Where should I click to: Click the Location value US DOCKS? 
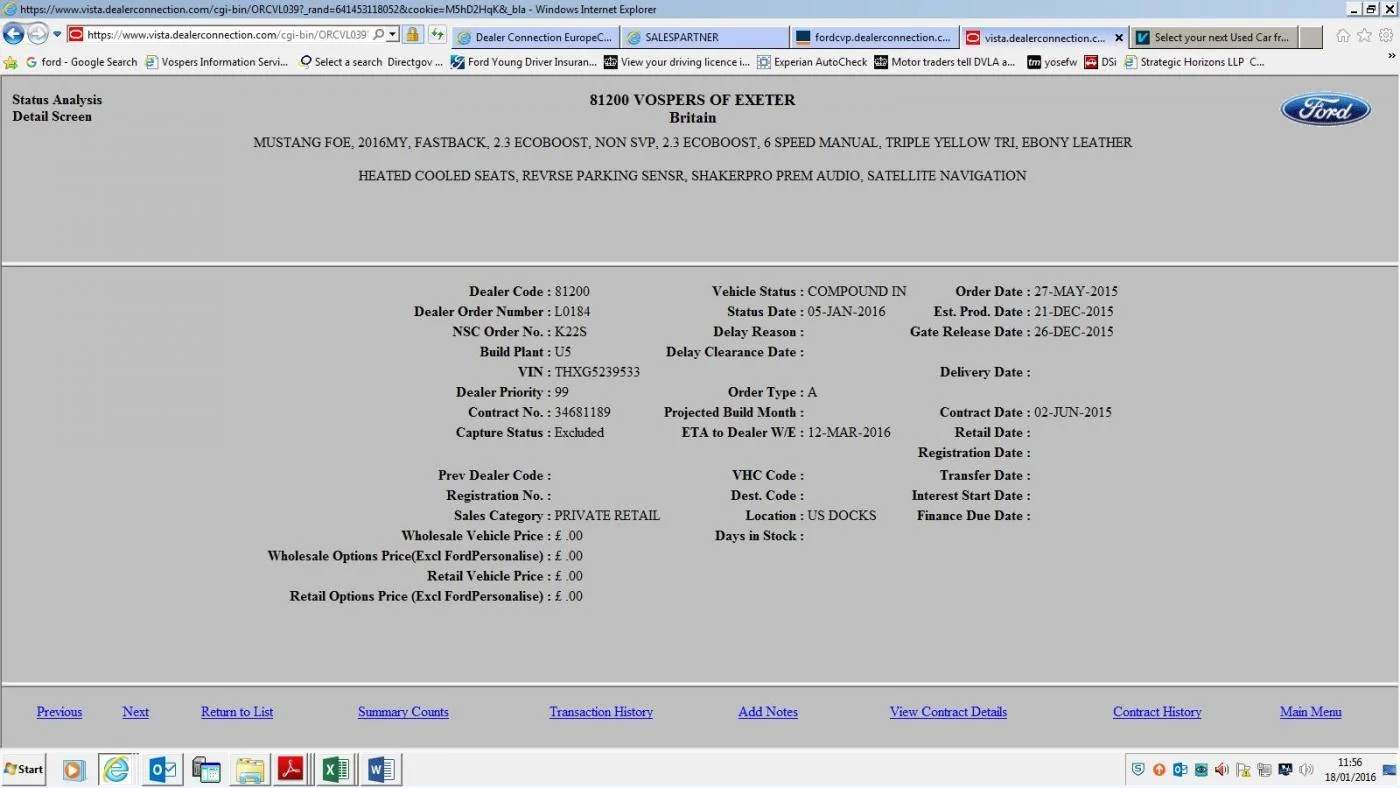click(842, 516)
